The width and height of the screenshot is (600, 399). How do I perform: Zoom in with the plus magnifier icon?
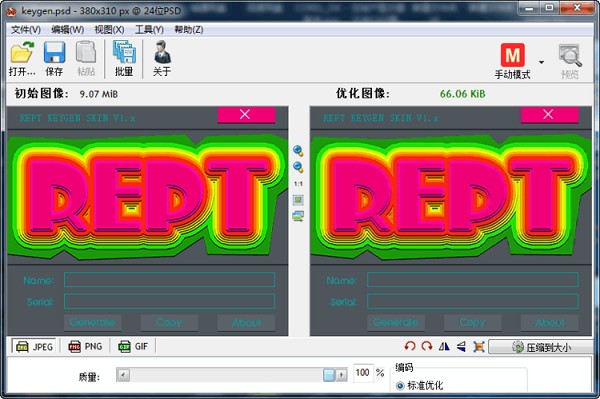point(298,150)
